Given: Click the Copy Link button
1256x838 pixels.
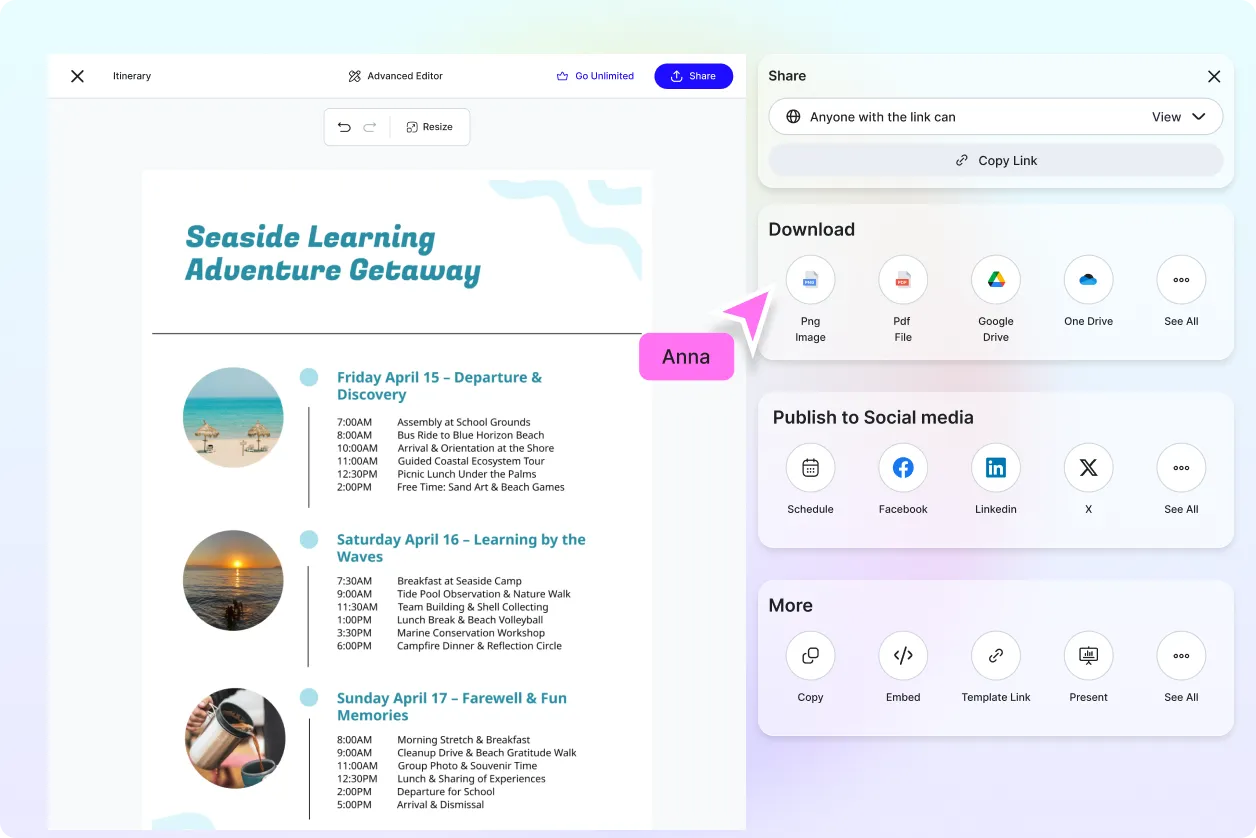Looking at the screenshot, I should click(995, 160).
